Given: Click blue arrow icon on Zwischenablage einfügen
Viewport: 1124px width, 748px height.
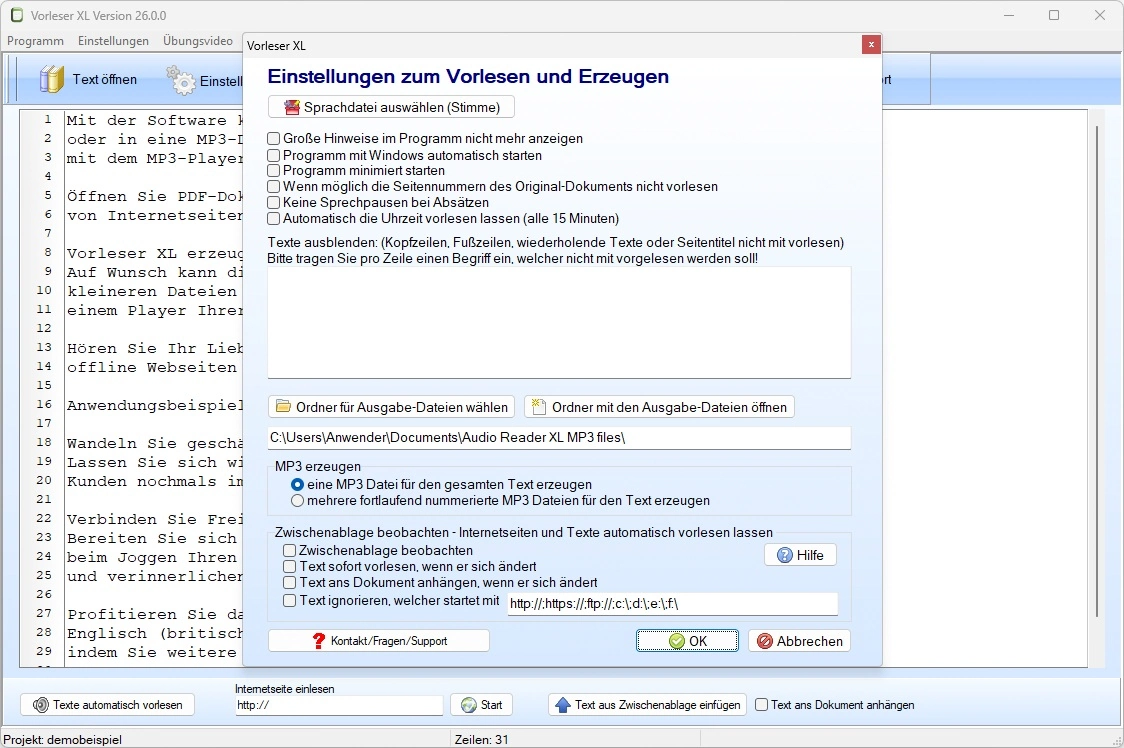Looking at the screenshot, I should 563,705.
